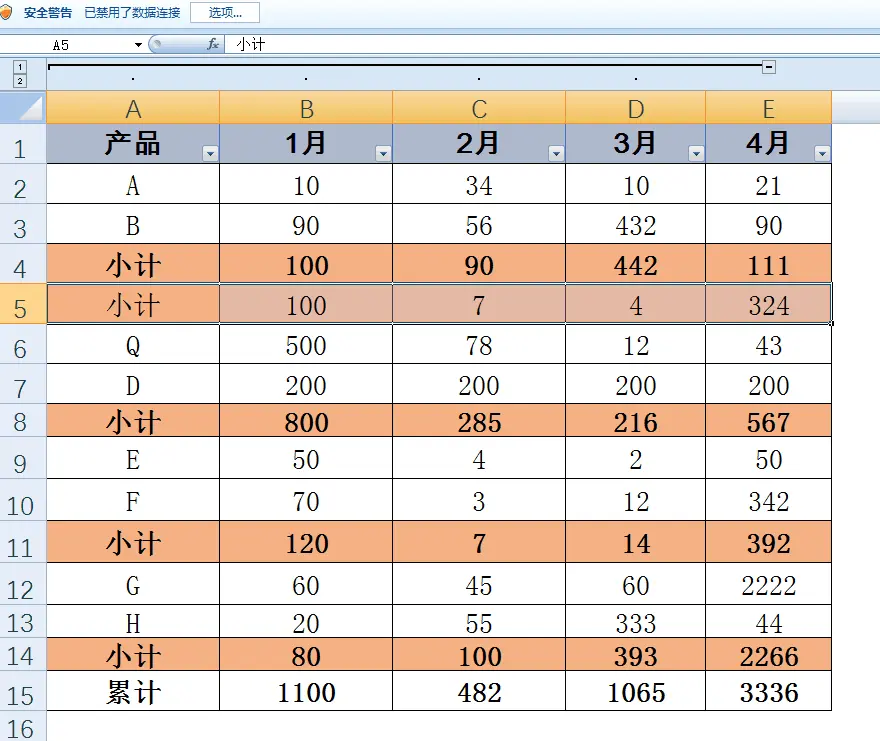Select row 8 header

pos(22,422)
